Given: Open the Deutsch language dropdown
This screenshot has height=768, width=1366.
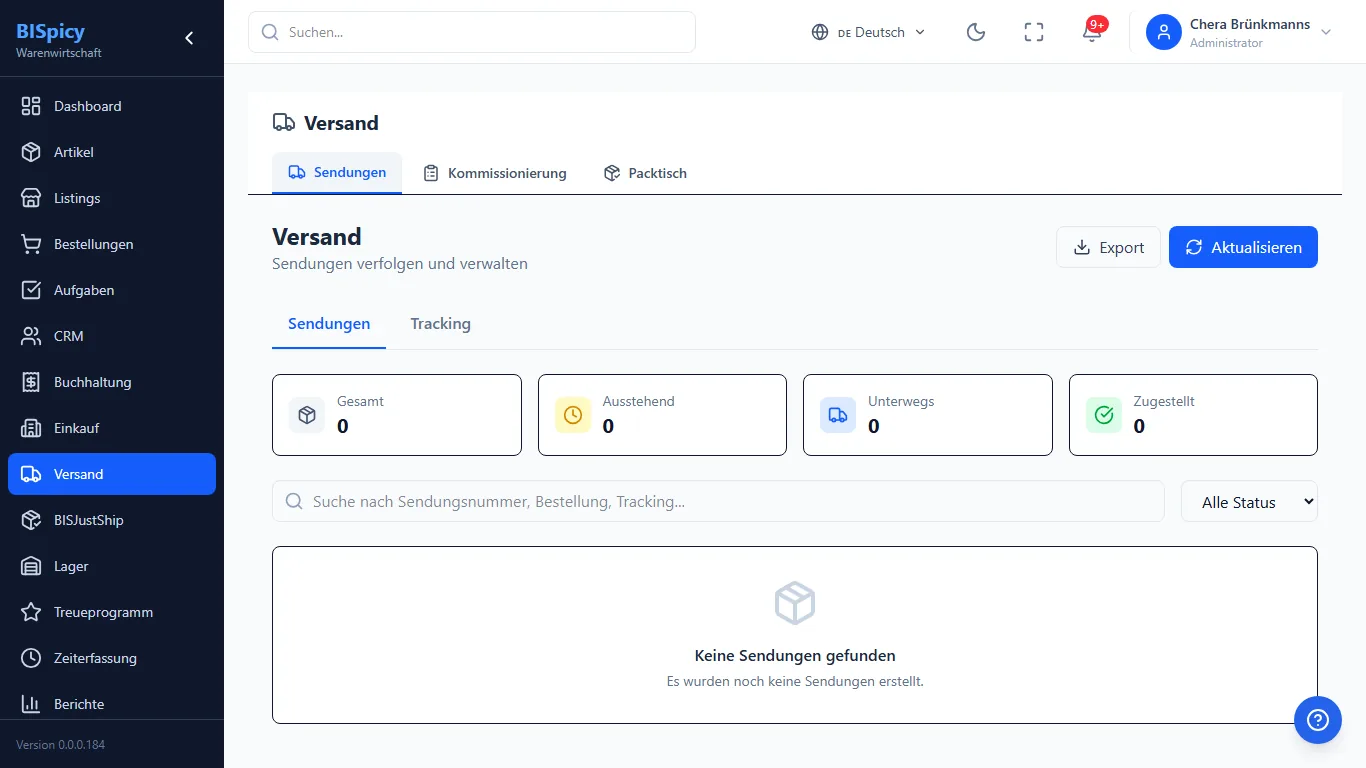Looking at the screenshot, I should pos(868,32).
